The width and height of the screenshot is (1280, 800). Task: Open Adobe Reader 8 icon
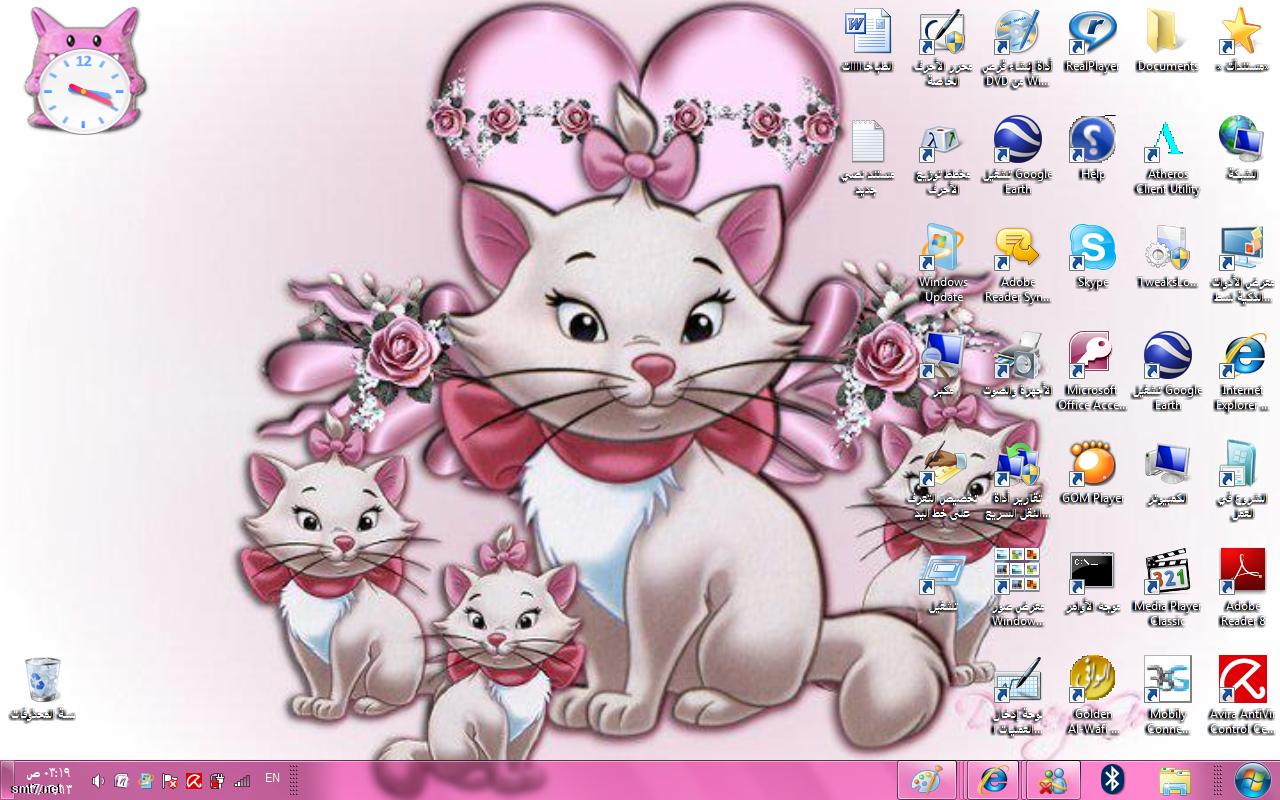coord(1242,588)
